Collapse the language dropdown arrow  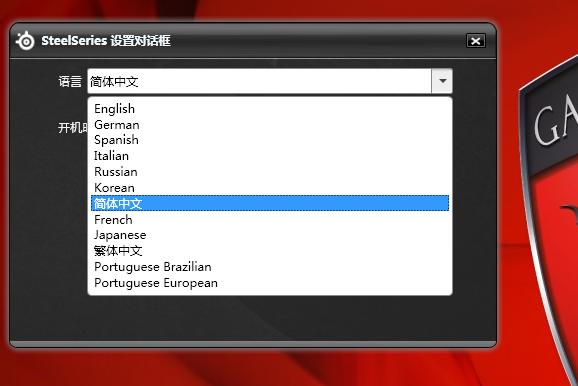click(442, 81)
